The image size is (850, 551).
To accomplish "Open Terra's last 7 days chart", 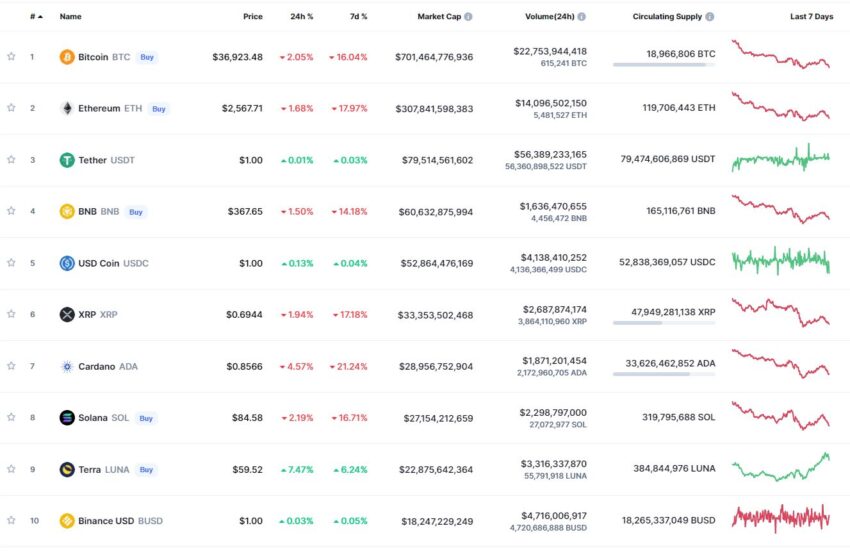I will (x=781, y=467).
